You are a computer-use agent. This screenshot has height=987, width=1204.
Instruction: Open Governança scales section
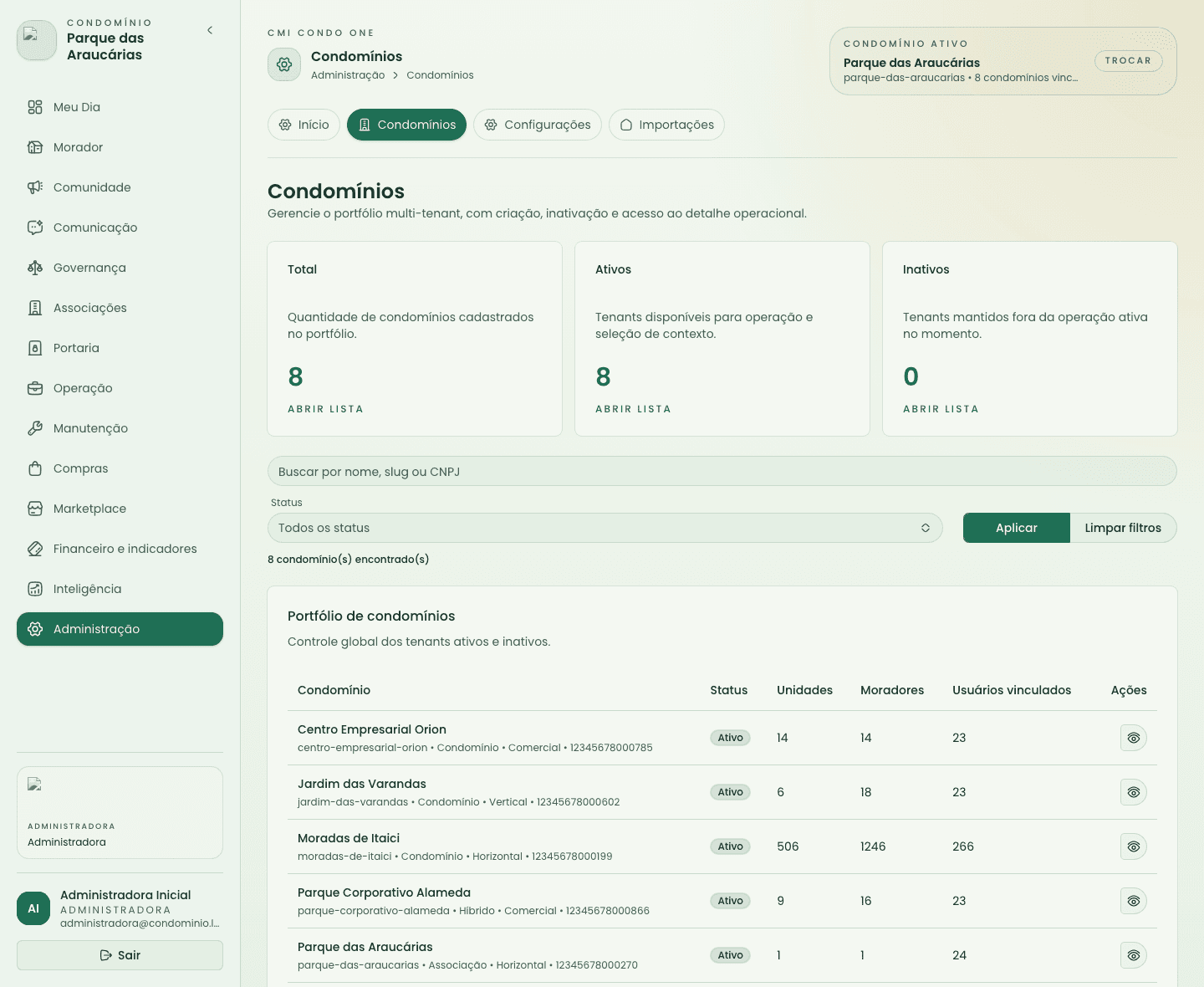(120, 268)
